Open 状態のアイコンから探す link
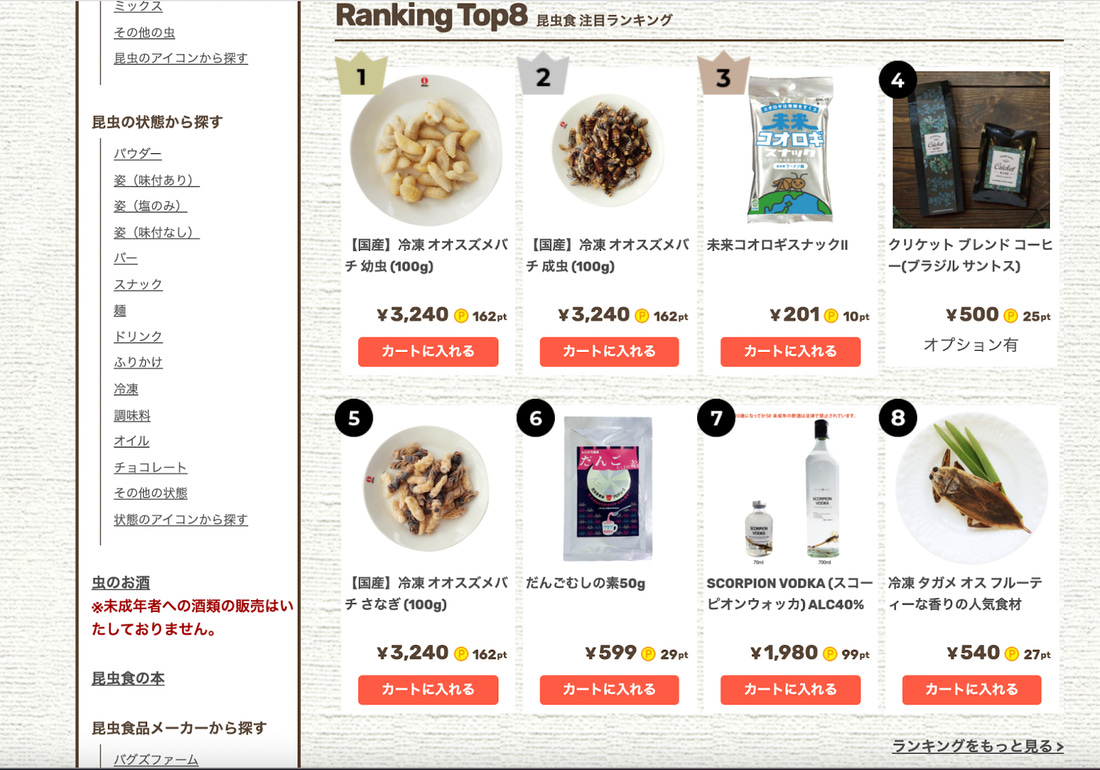 tap(181, 519)
